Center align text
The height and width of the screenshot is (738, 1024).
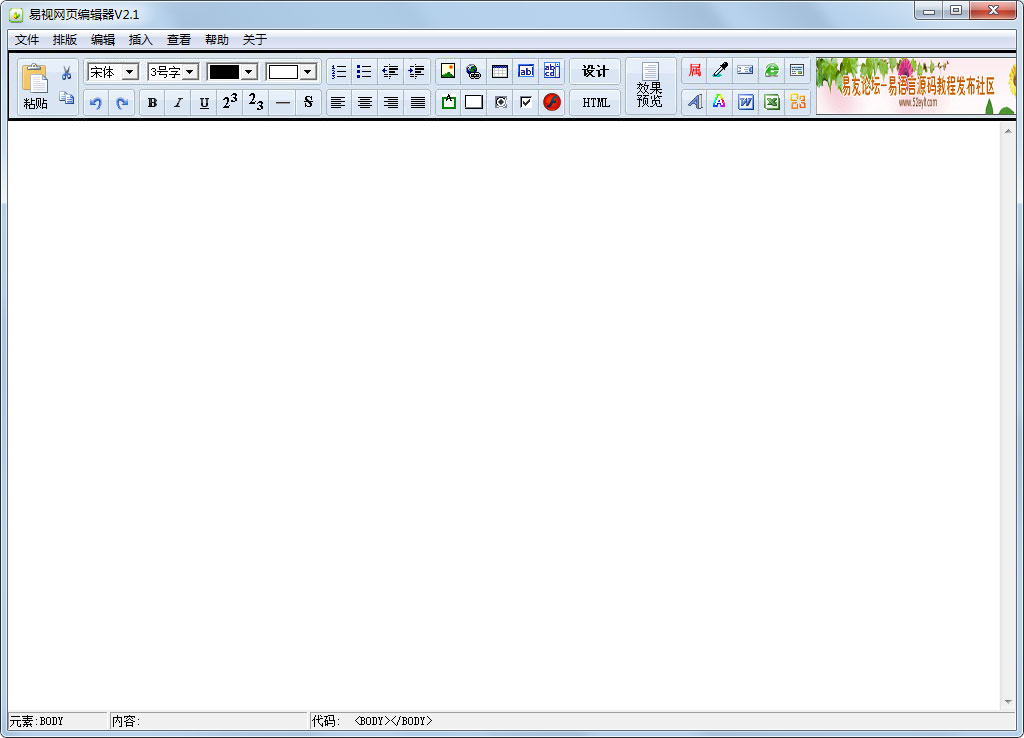(364, 103)
